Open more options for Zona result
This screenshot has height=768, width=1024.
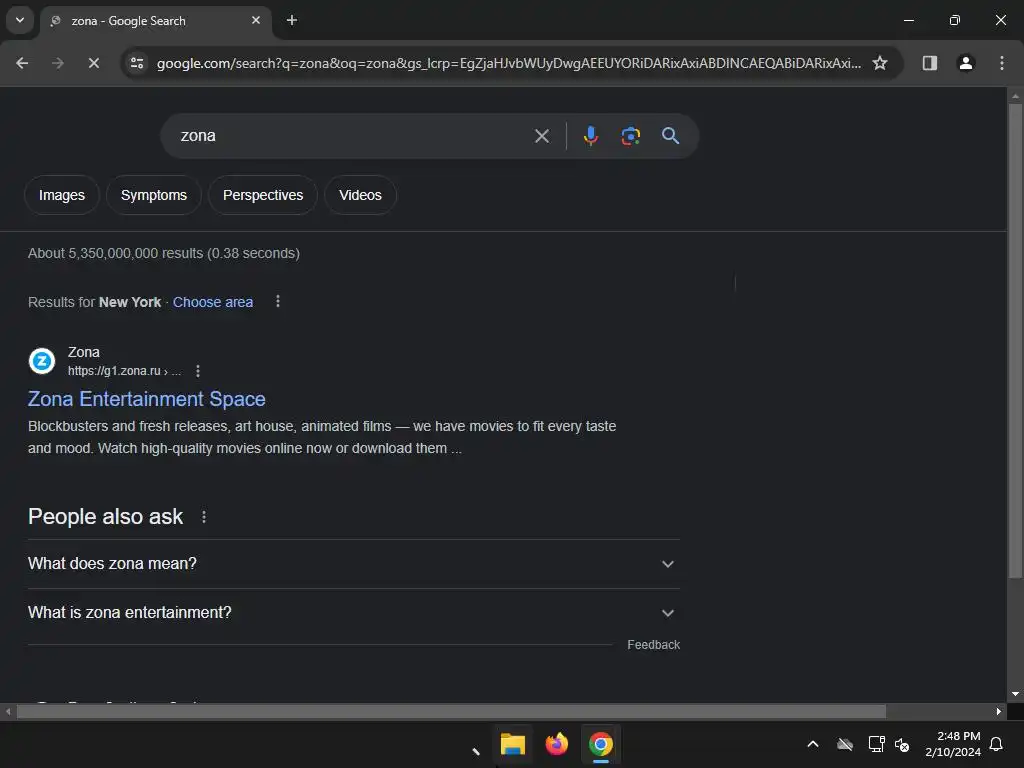point(198,371)
